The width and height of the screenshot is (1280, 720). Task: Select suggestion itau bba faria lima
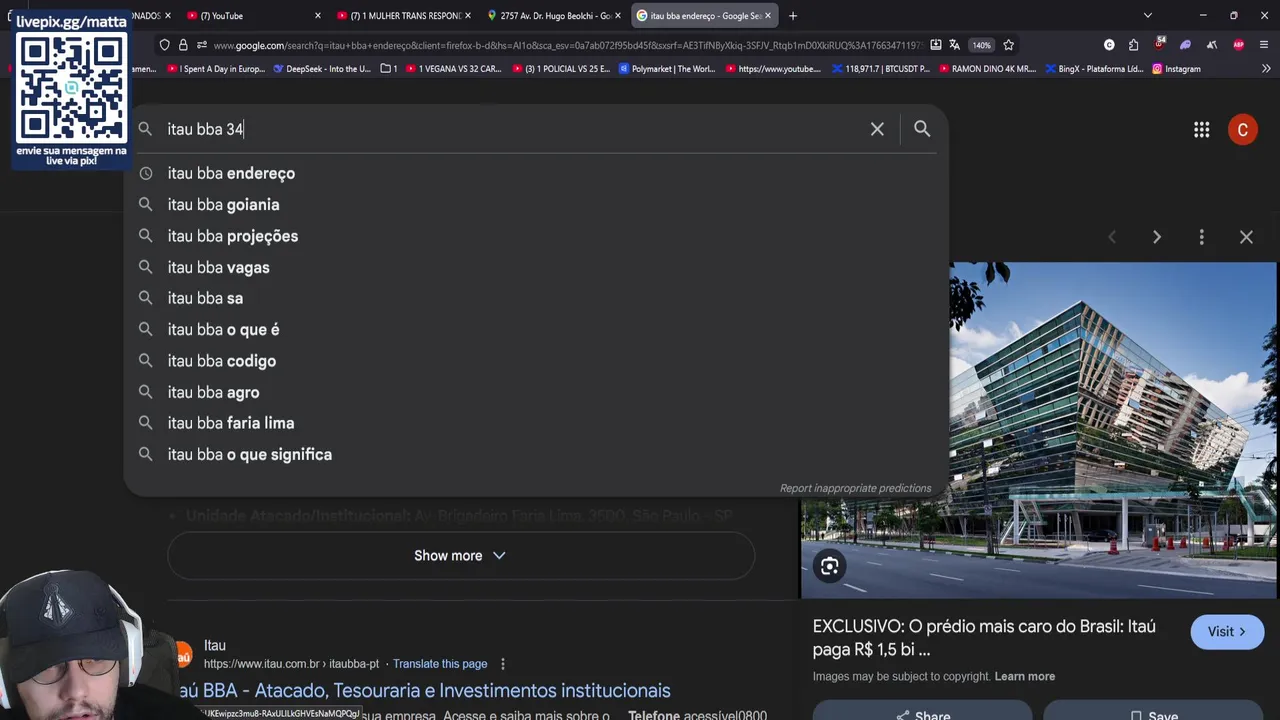point(536,423)
